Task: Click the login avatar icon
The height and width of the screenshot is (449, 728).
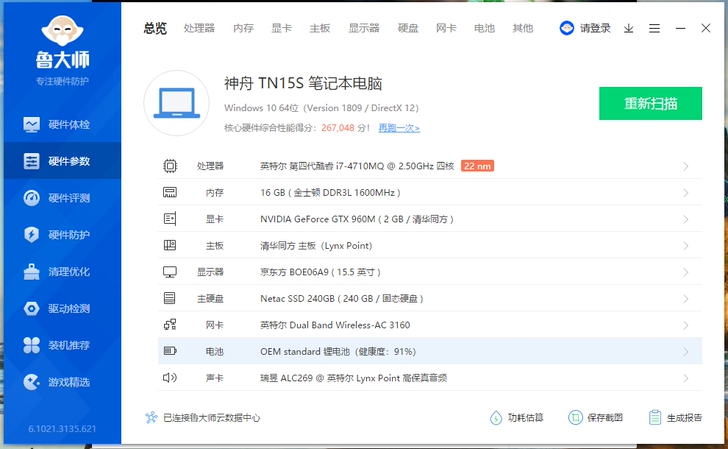Action: pos(566,28)
